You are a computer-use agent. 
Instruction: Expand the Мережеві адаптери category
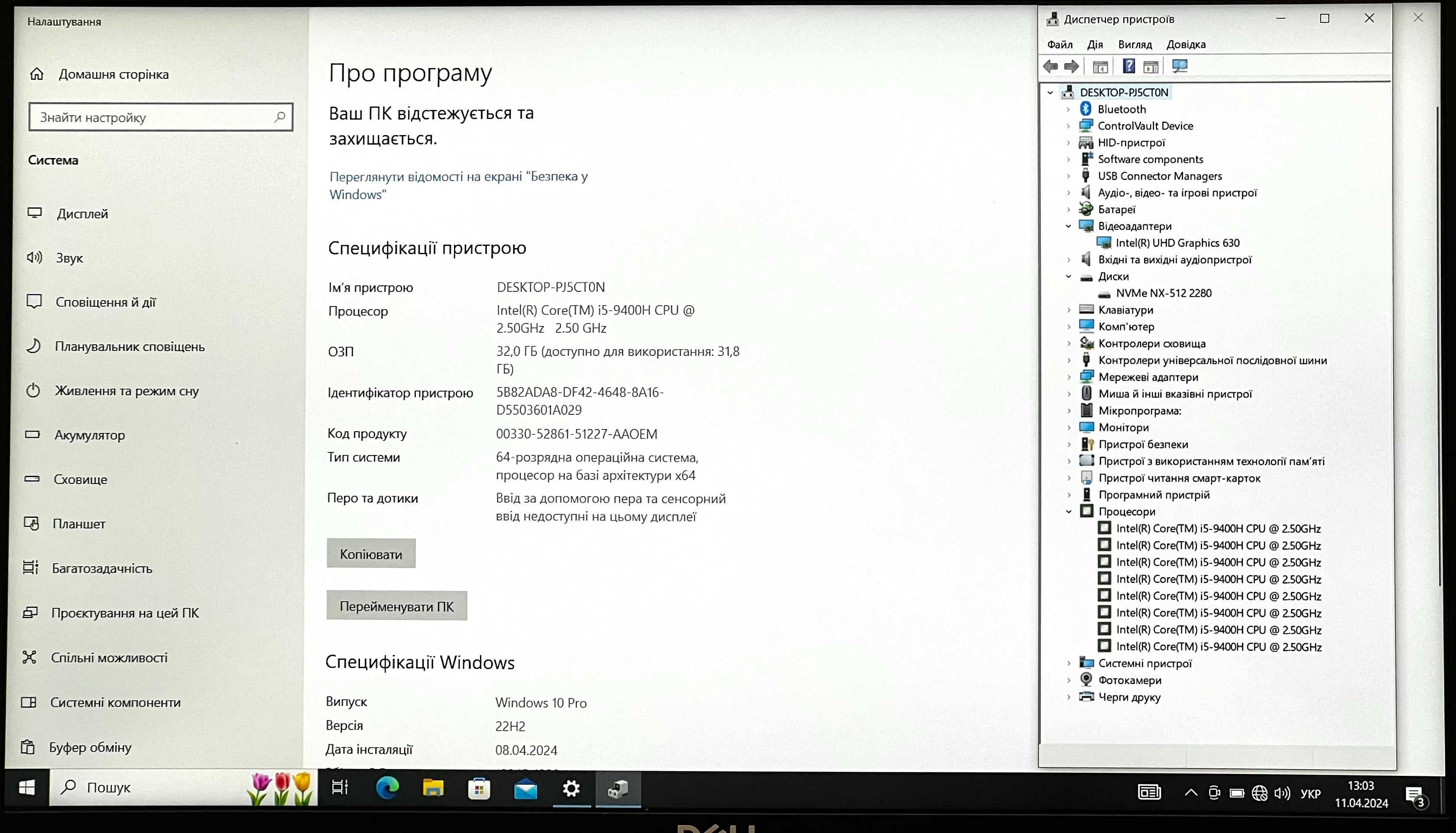(x=1069, y=378)
